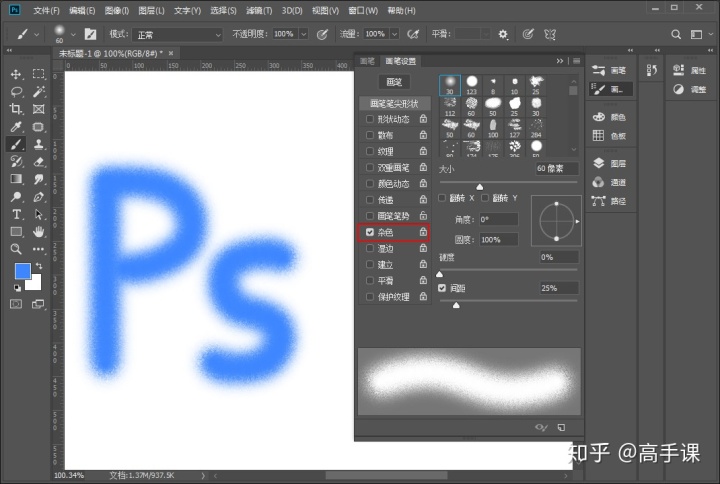Viewport: 720px width, 484px height.
Task: Select the Crop tool
Action: (16, 109)
